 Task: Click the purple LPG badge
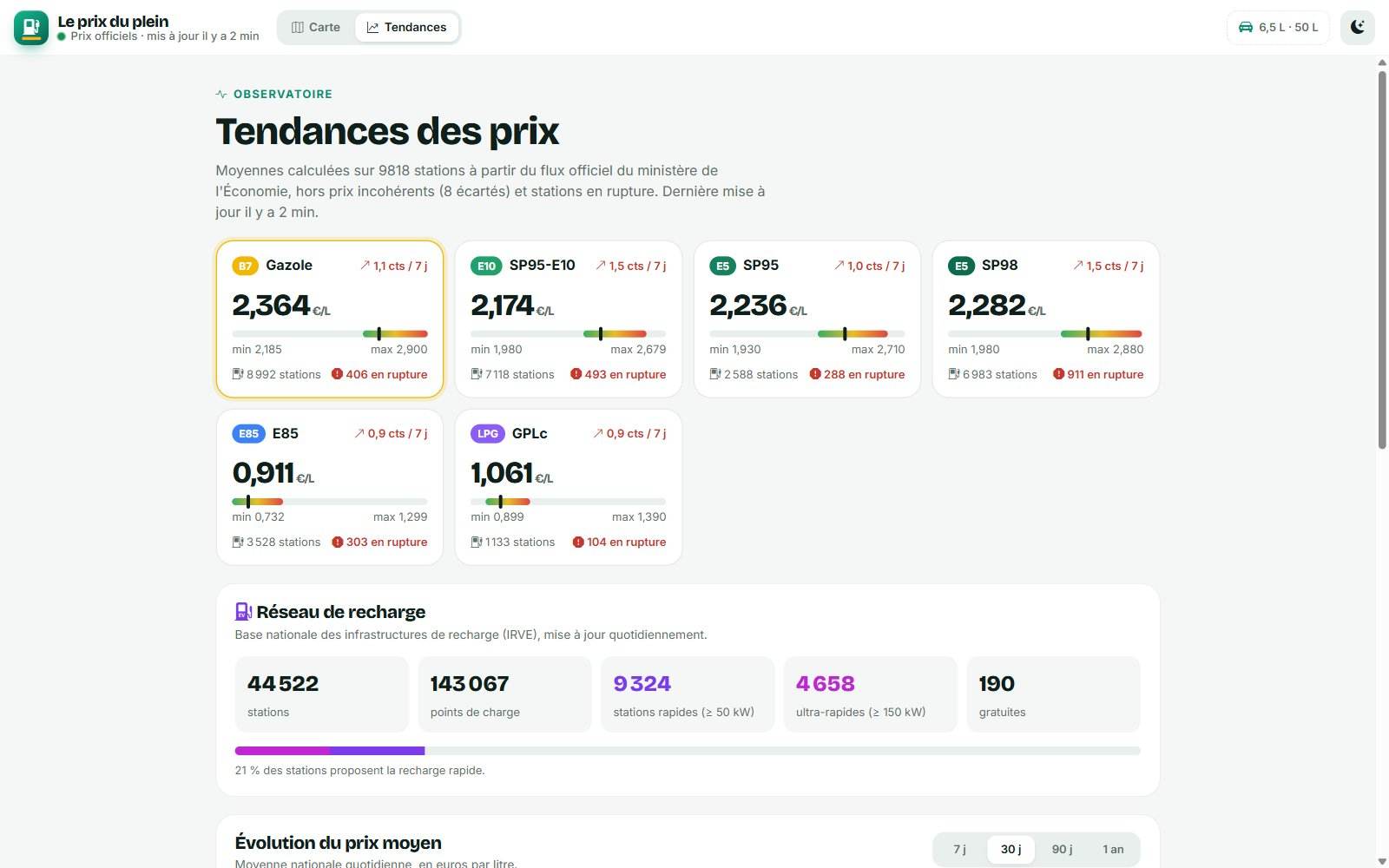[x=488, y=433]
